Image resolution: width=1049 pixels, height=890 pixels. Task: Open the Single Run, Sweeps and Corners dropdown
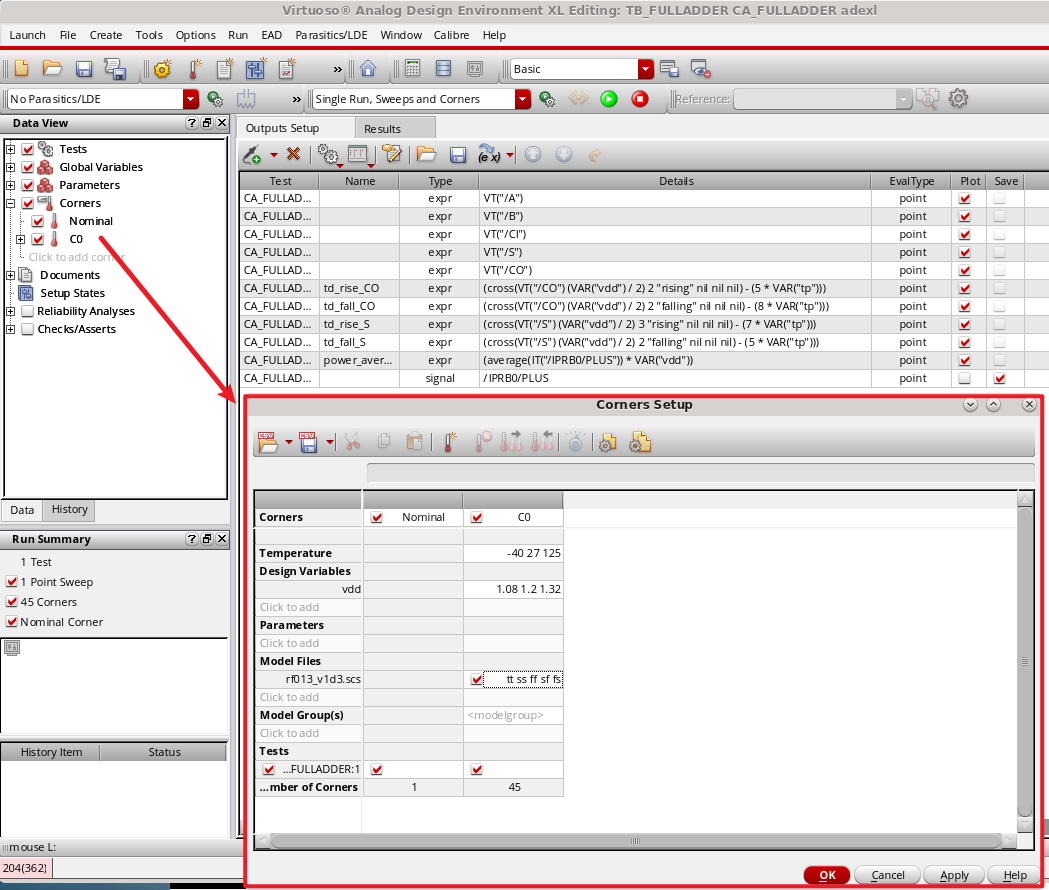pos(524,99)
